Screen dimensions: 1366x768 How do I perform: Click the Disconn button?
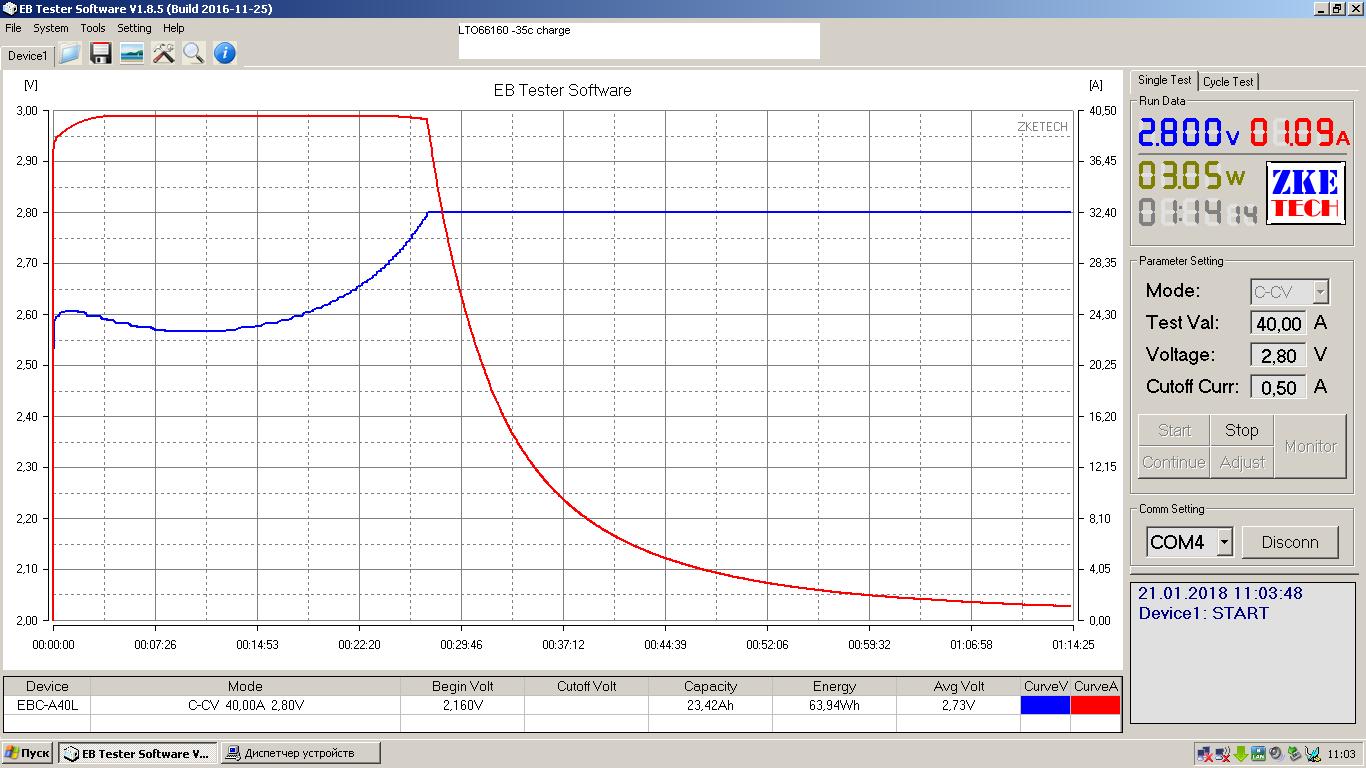coord(1290,542)
